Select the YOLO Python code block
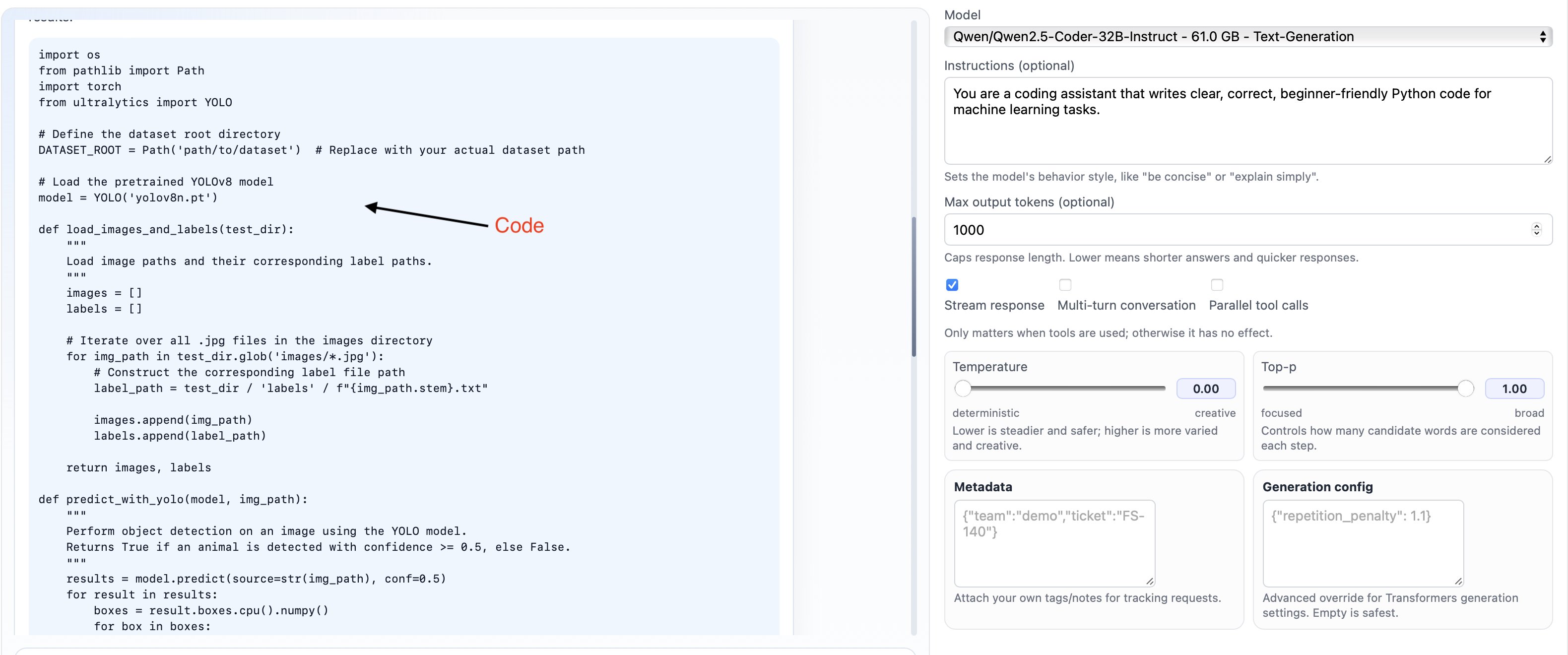 pos(402,335)
